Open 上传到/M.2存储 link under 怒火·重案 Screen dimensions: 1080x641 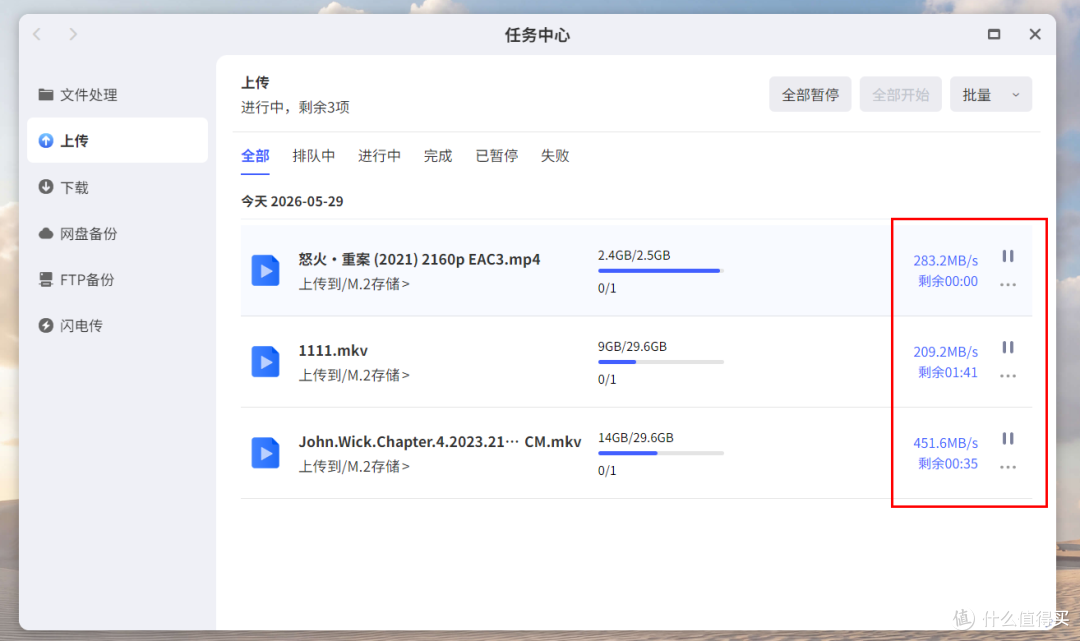point(354,284)
